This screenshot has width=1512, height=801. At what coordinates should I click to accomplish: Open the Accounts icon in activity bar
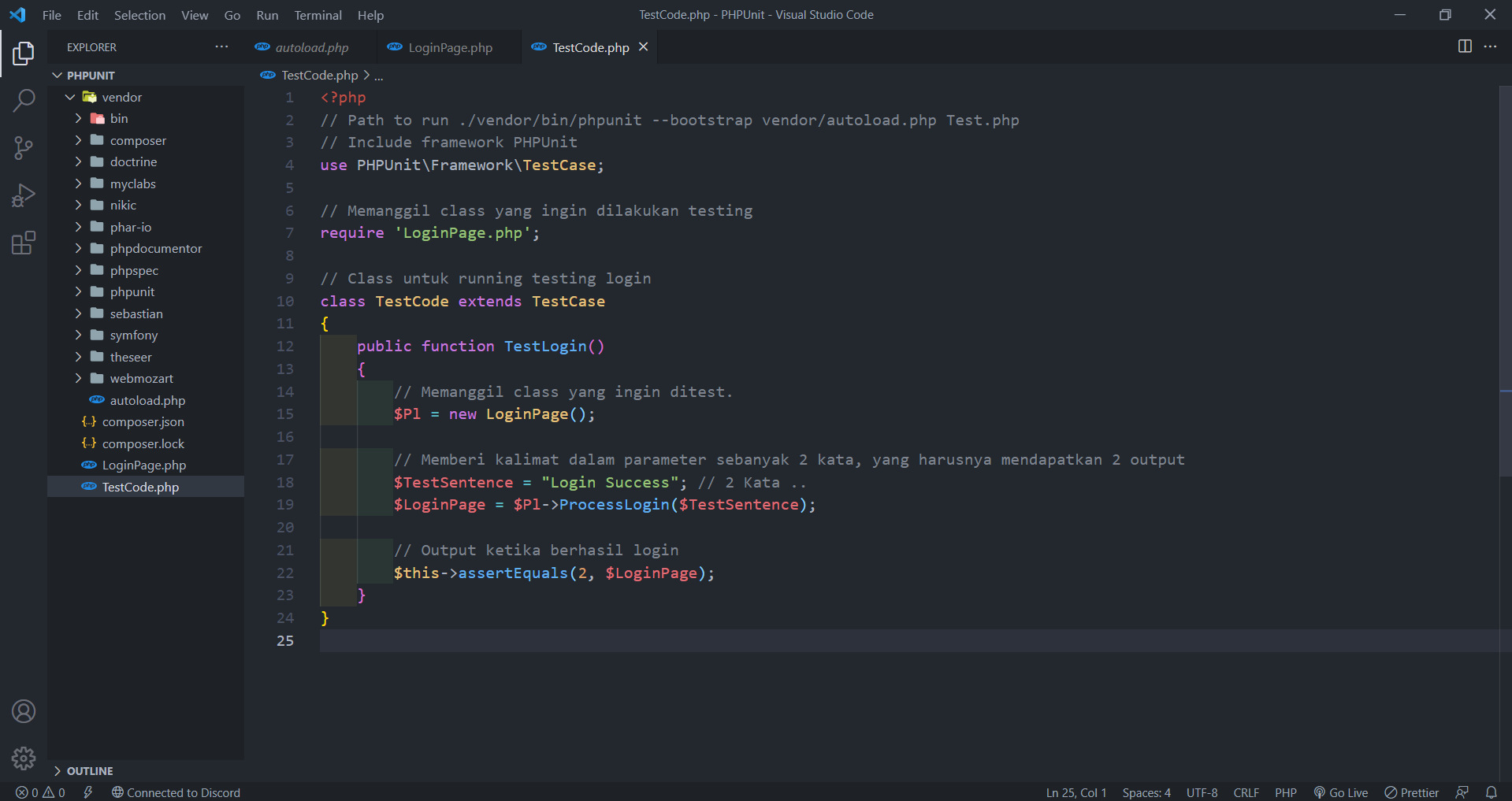pos(24,710)
